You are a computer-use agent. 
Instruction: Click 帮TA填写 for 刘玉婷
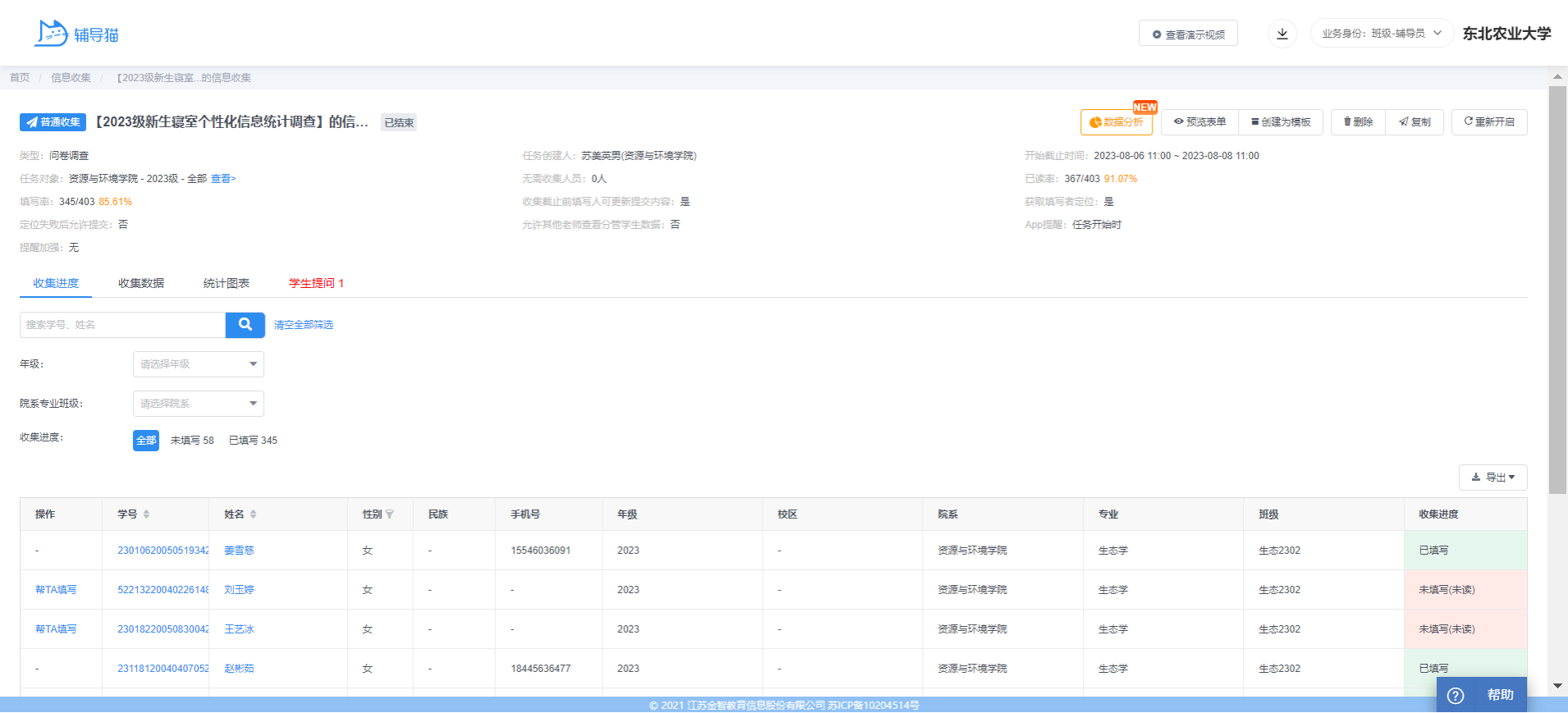(x=56, y=590)
